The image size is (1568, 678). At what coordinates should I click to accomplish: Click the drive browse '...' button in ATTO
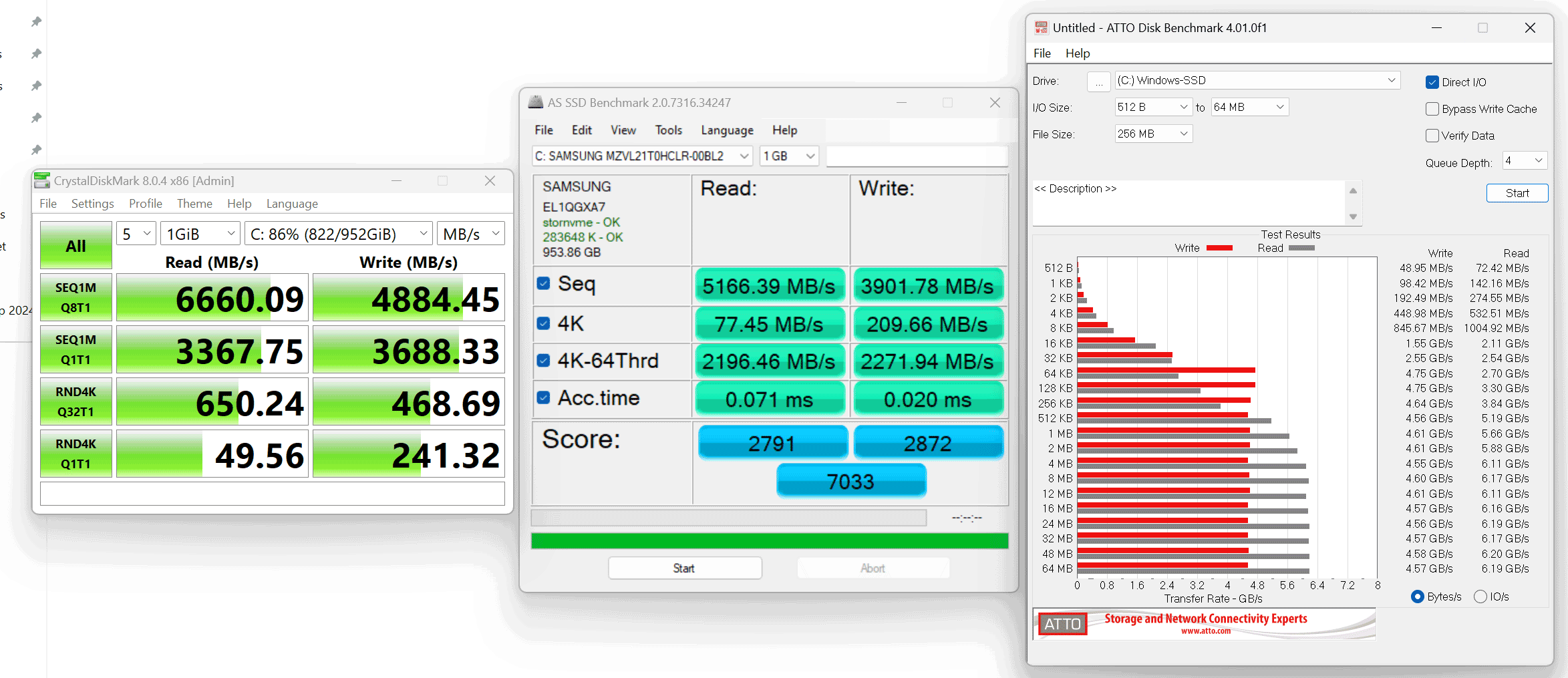click(1099, 81)
